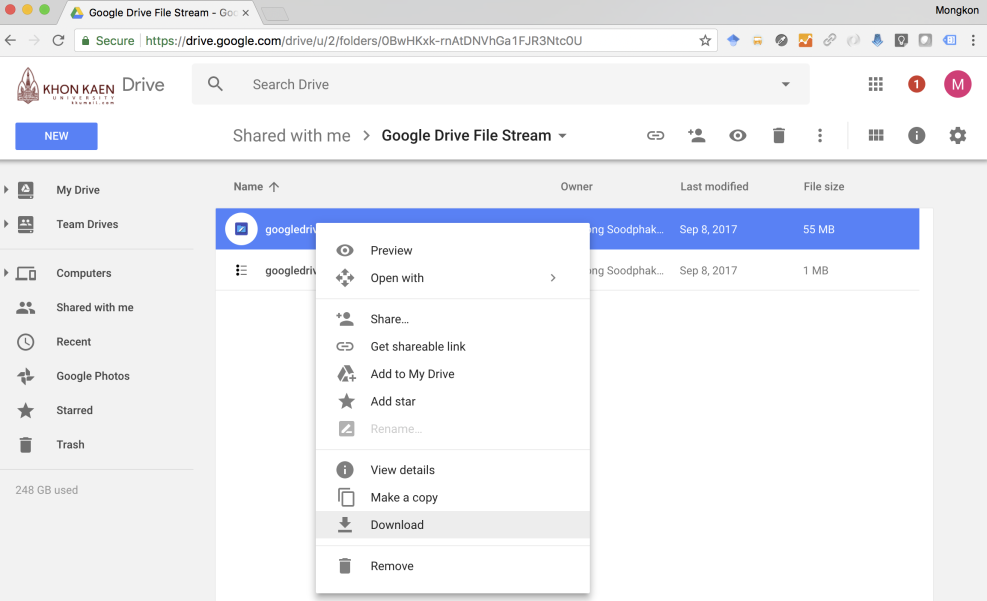
Task: Choose Download from the context menu
Action: (x=397, y=524)
